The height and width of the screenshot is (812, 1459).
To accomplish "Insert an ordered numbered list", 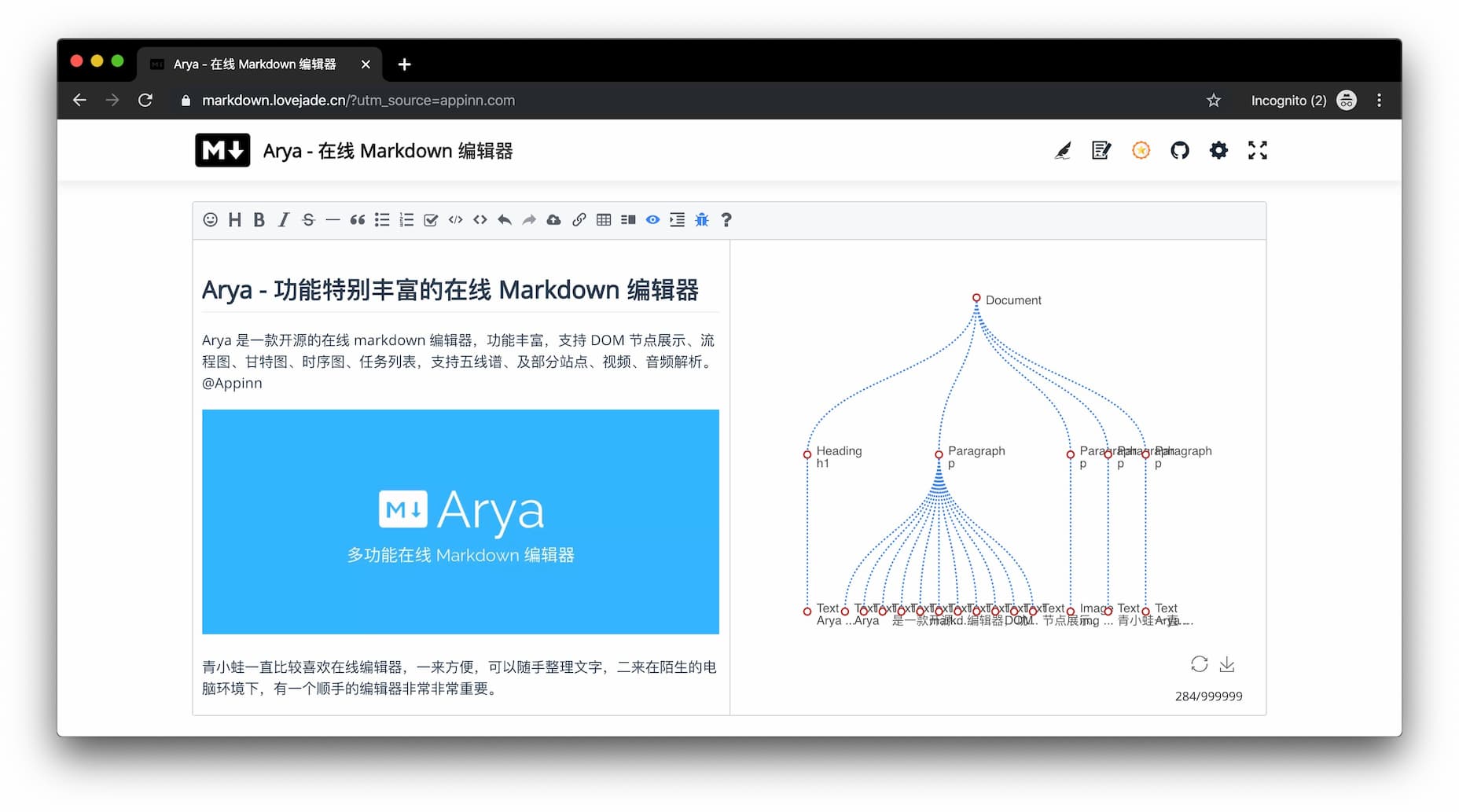I will point(406,220).
